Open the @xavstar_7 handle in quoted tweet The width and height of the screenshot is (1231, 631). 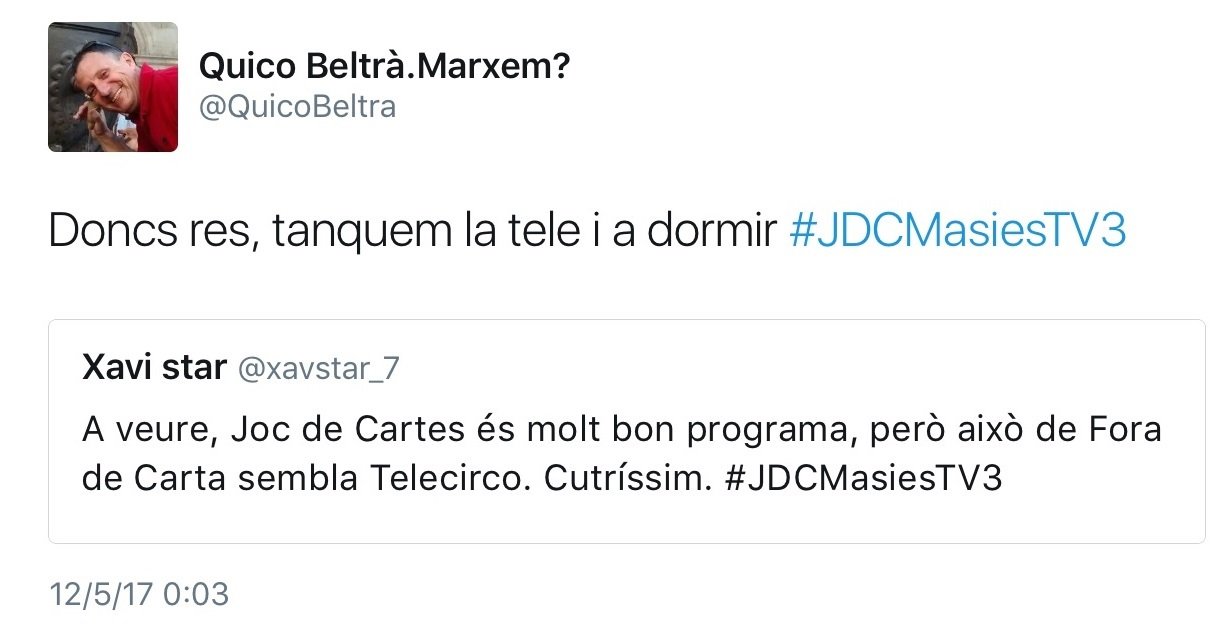coord(317,370)
